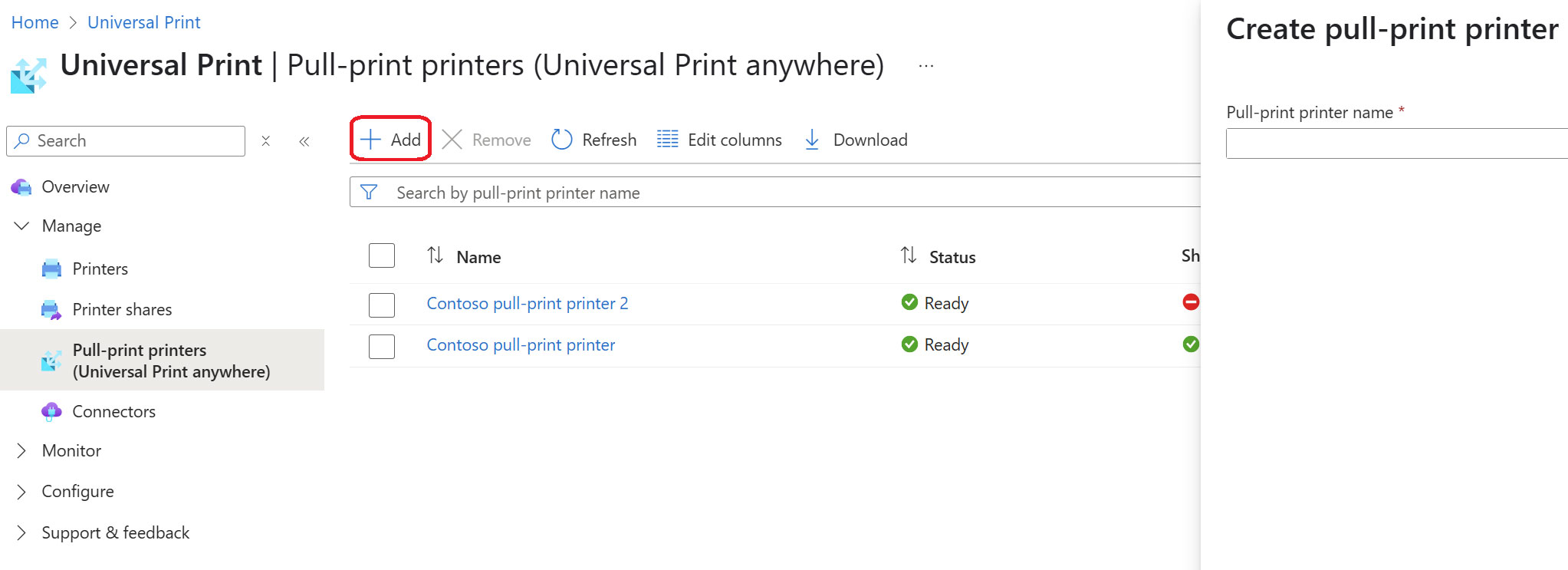Open the Contoso pull-print printer 2 link

527,303
